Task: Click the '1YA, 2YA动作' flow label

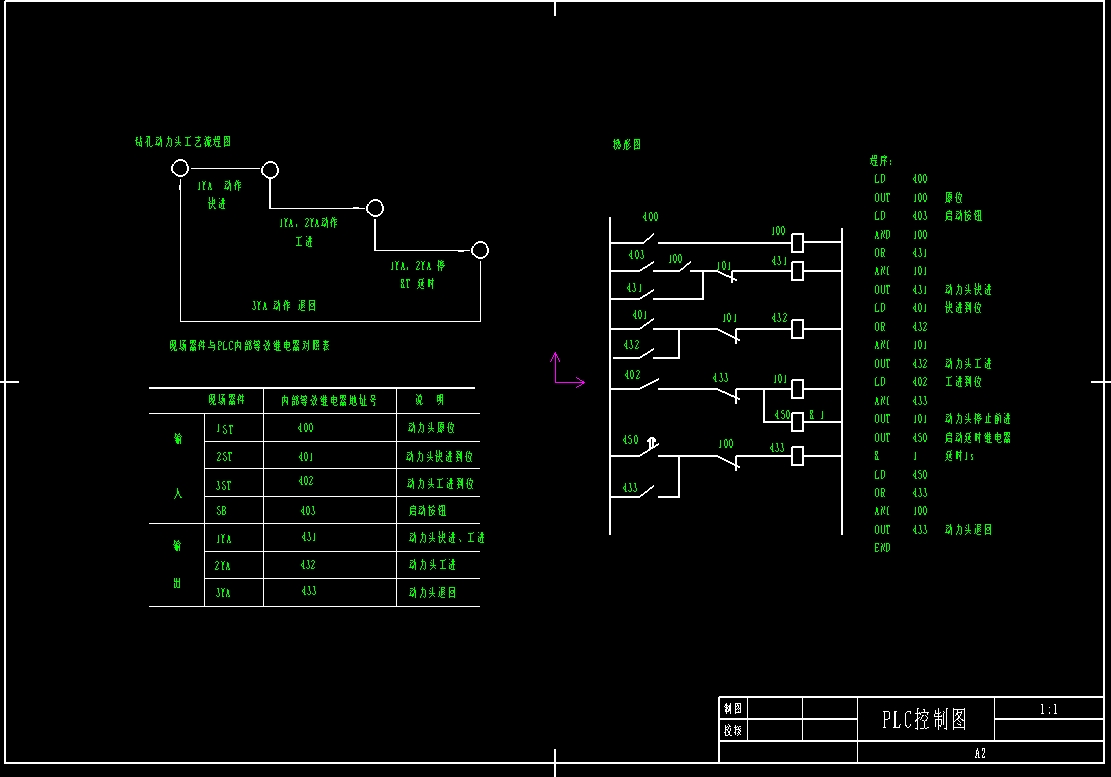Action: tap(308, 223)
